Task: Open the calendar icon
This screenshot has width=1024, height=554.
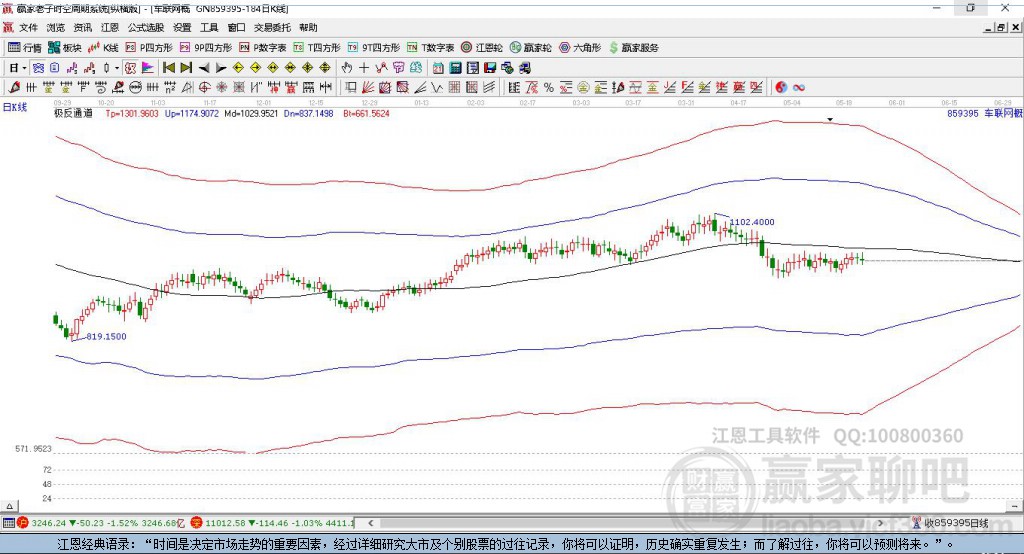Action: coord(438,68)
